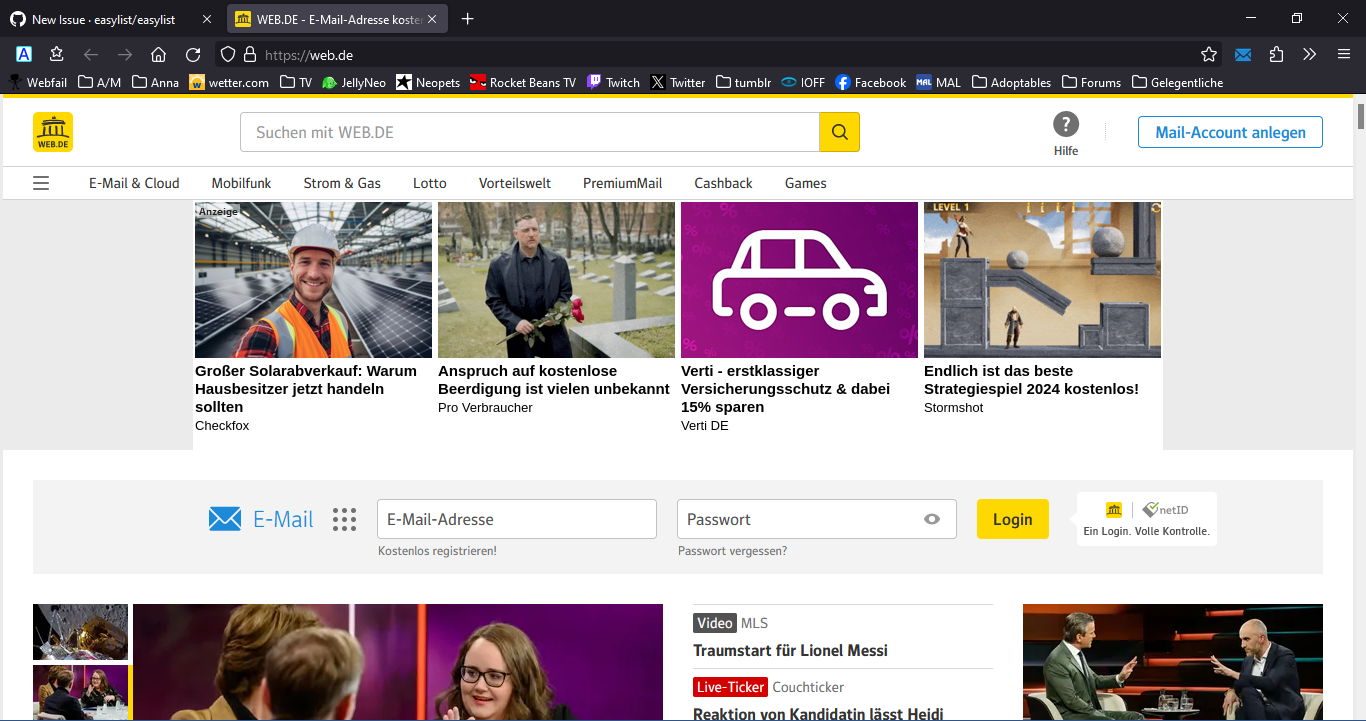1366x721 pixels.
Task: Click the WEB.DE logo
Action: [53, 132]
